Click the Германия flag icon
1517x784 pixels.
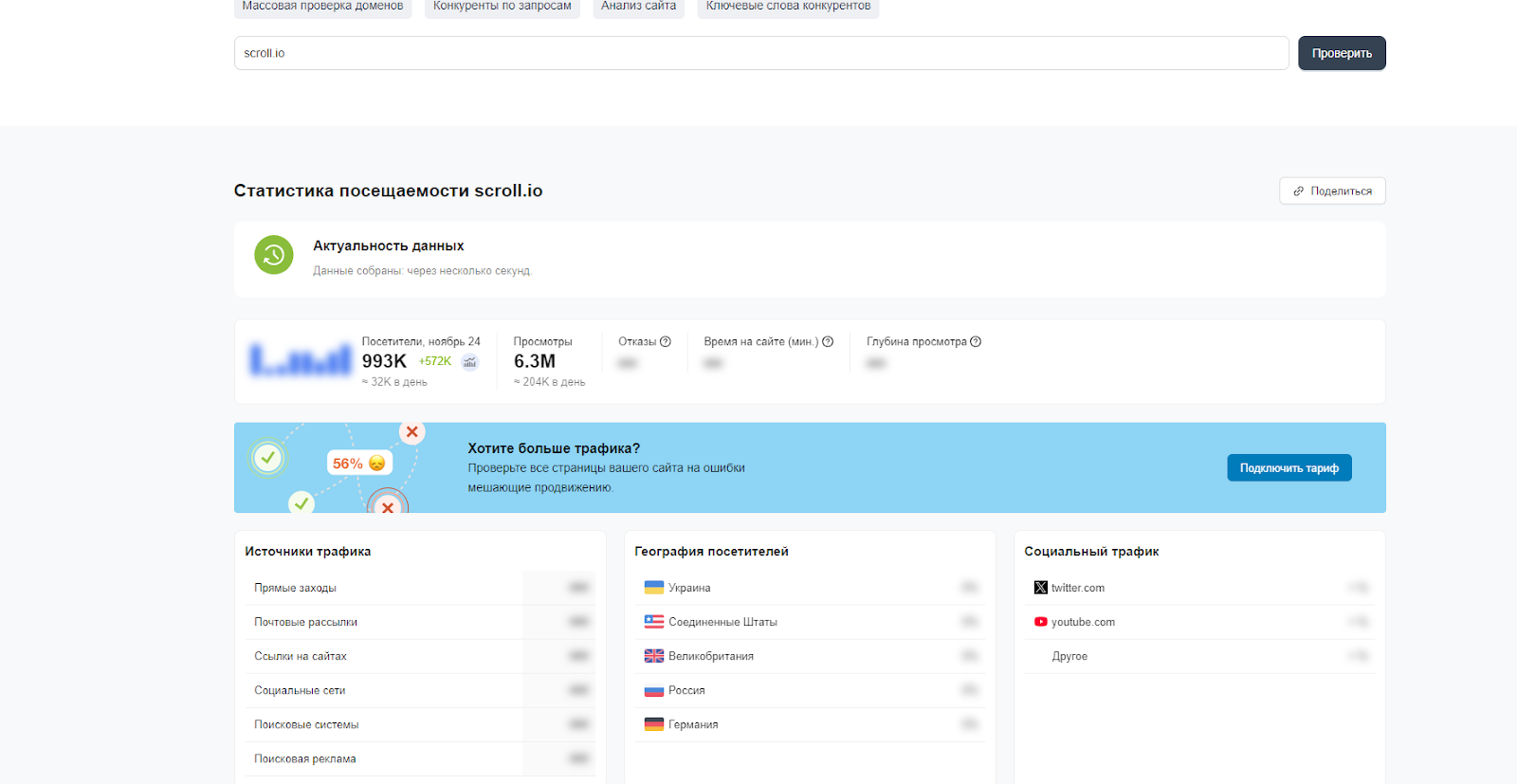click(654, 724)
